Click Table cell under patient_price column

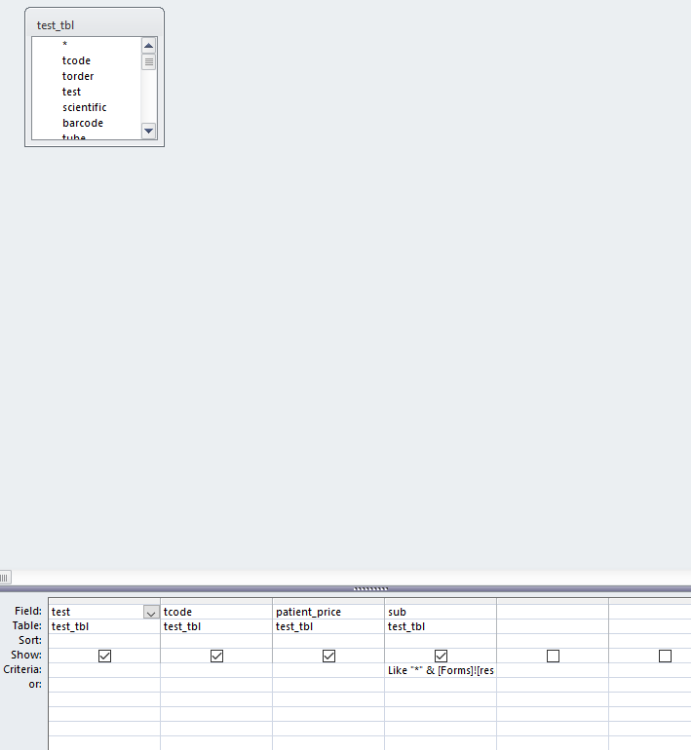[329, 627]
